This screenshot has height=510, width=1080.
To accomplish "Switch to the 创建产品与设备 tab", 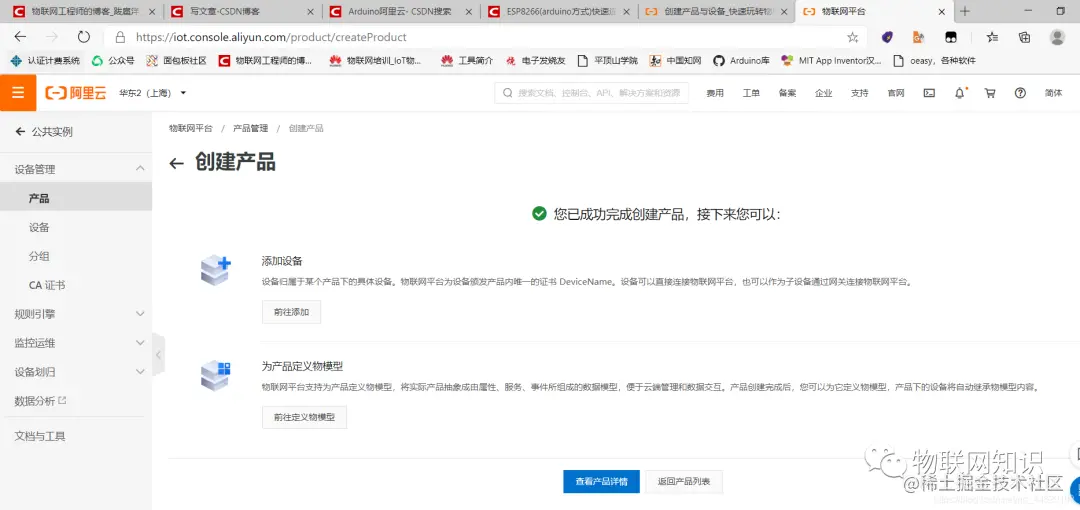I will (716, 12).
